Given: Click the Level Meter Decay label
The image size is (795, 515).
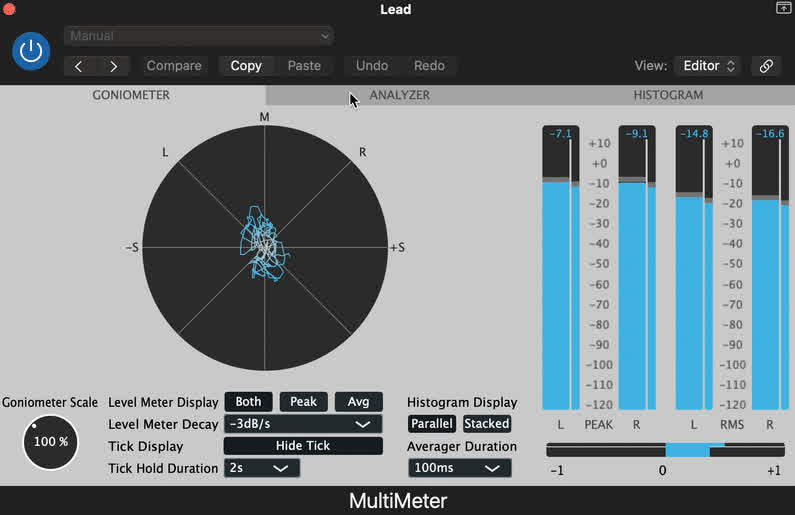Looking at the screenshot, I should (x=163, y=424).
